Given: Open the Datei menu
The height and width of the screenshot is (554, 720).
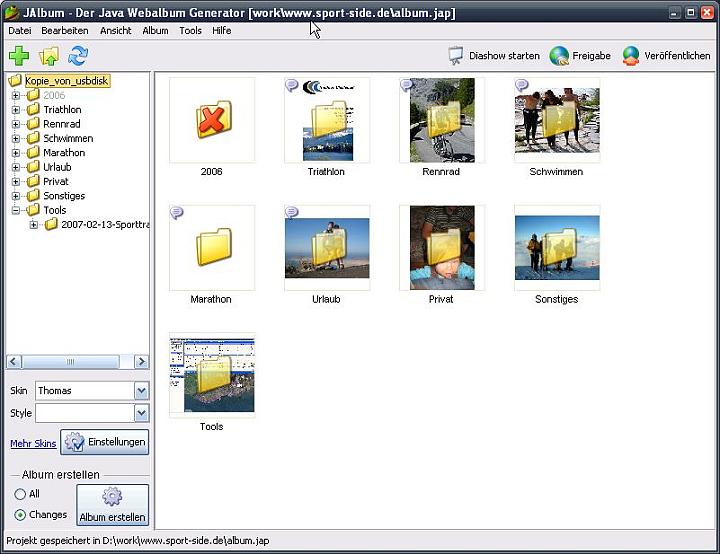Looking at the screenshot, I should pos(20,31).
